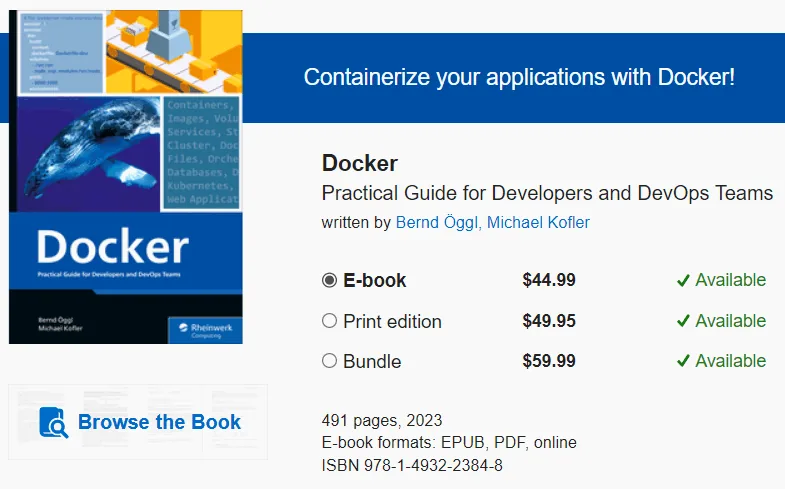Open author Bernd Öggl's page

pos(437,222)
